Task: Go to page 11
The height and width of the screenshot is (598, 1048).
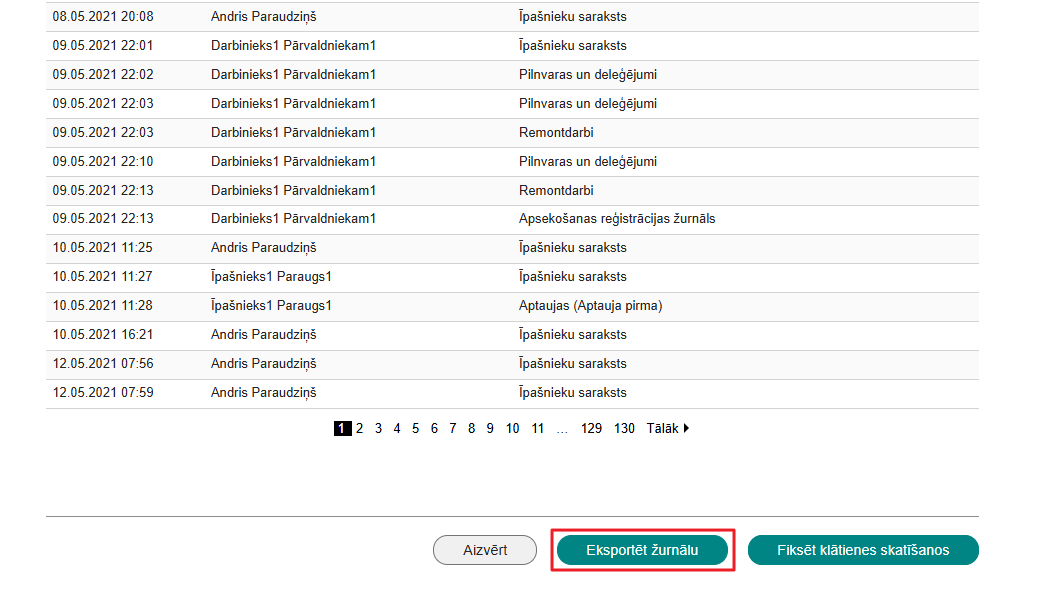Action: pyautogui.click(x=537, y=428)
